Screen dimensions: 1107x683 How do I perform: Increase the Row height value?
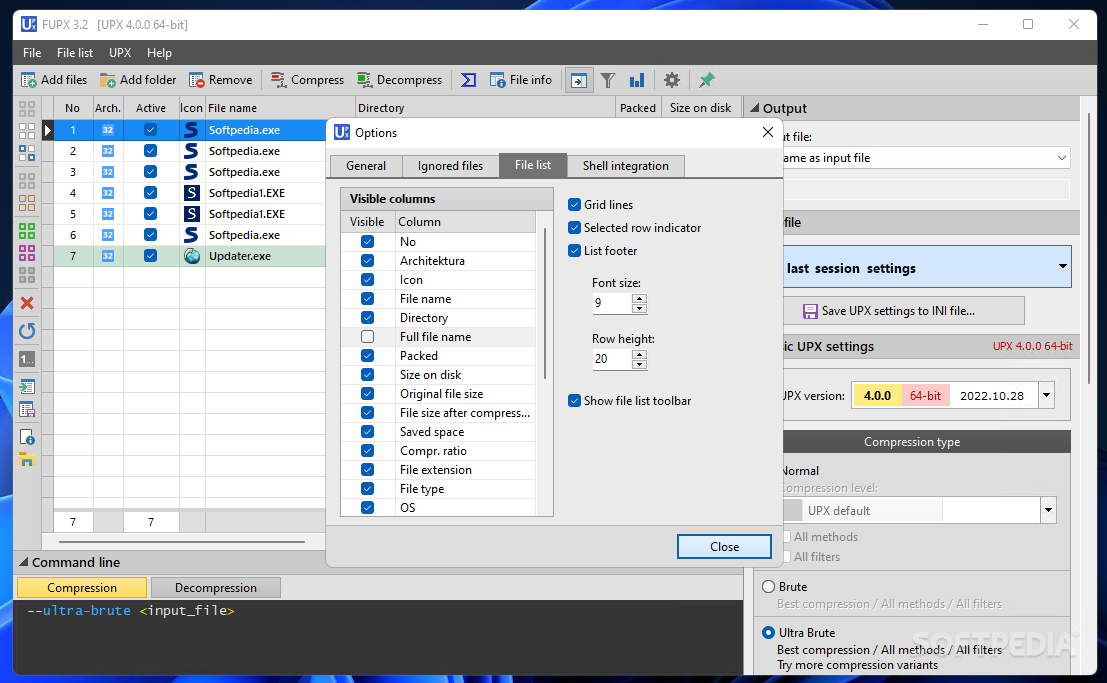click(640, 355)
